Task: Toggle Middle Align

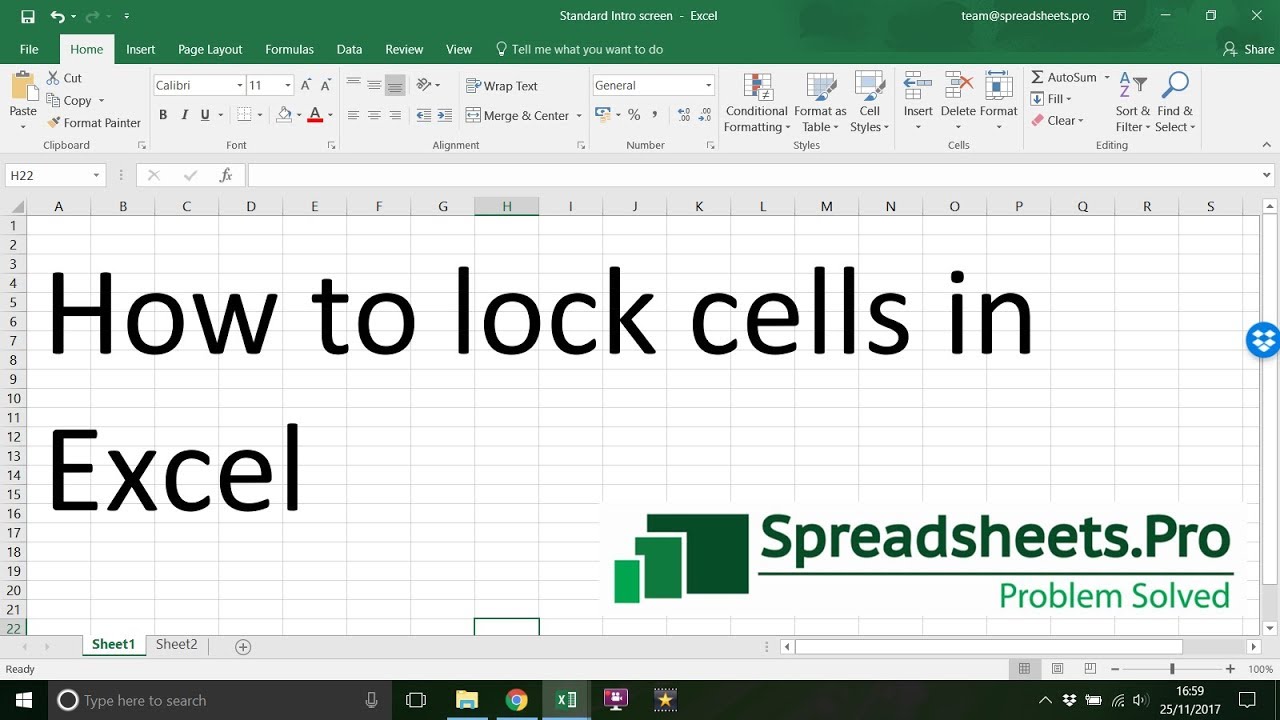Action: pyautogui.click(x=374, y=85)
